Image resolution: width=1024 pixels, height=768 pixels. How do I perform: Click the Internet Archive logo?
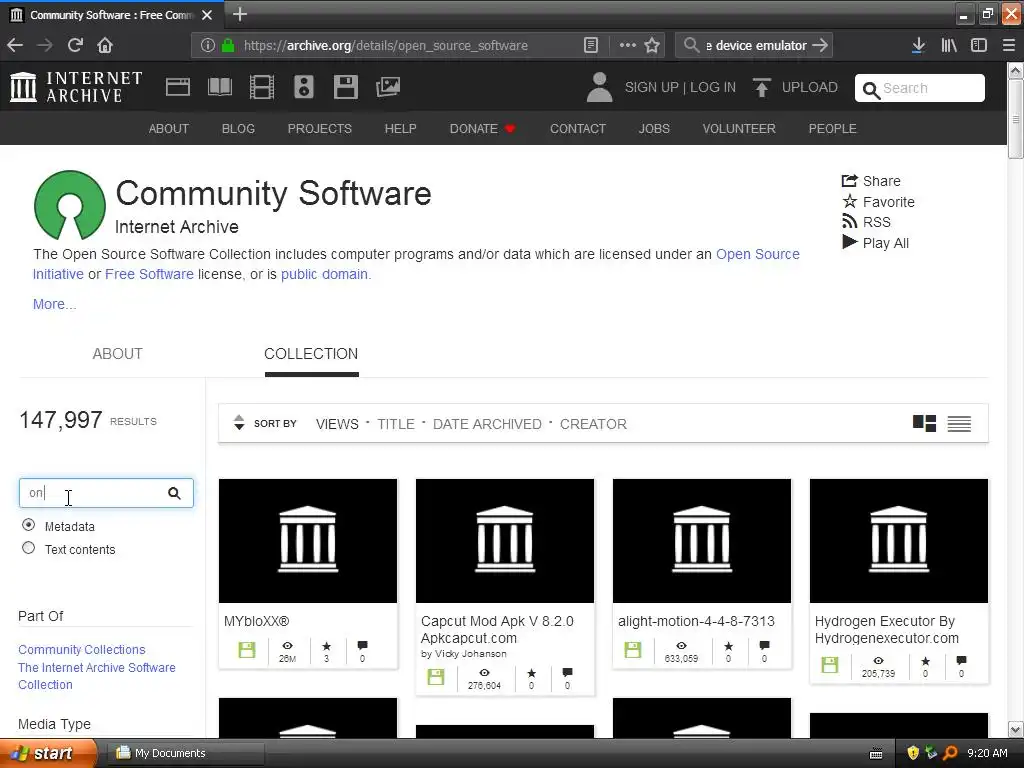[76, 87]
